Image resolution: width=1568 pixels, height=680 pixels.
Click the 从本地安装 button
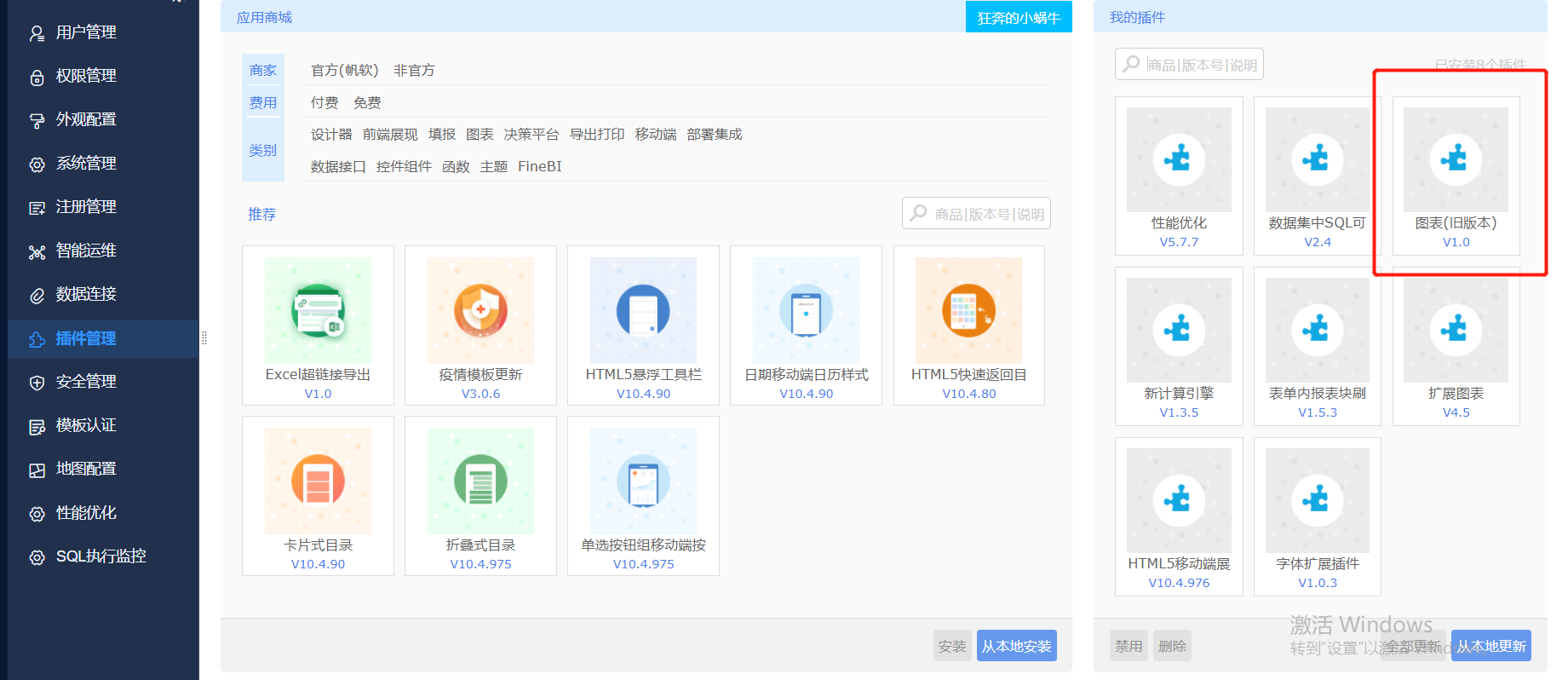(x=1016, y=646)
